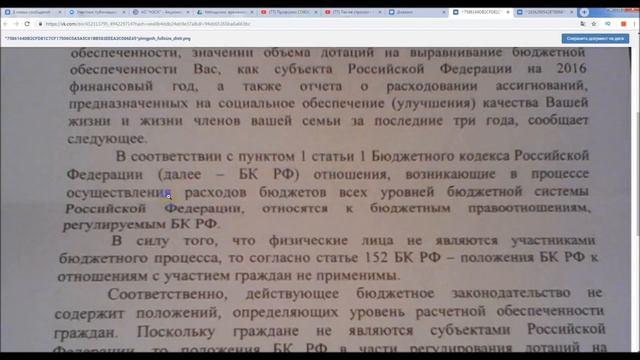Open the browser three-dot menu

click(x=634, y=24)
